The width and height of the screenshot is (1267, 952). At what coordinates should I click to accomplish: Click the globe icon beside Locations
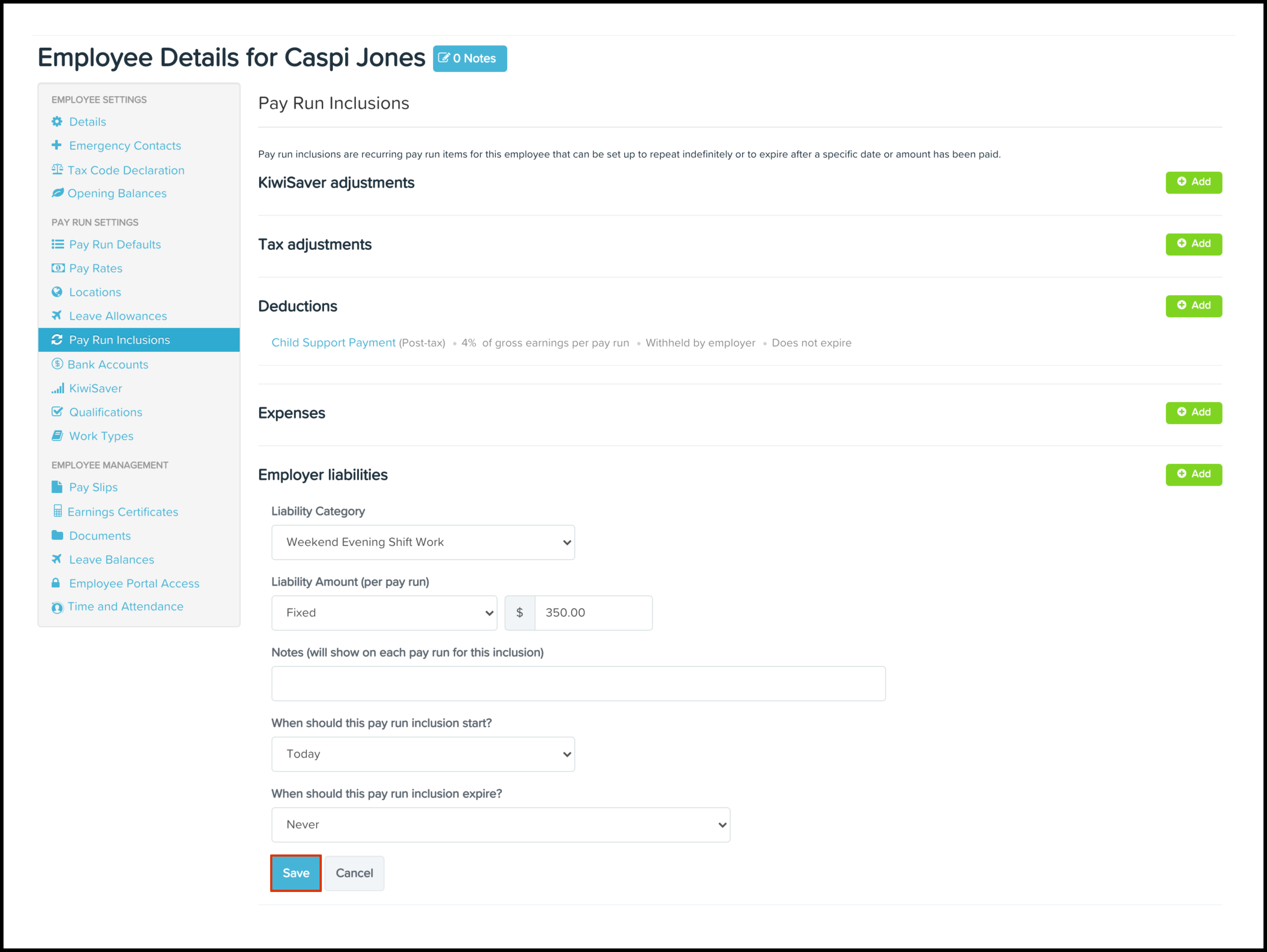click(57, 292)
